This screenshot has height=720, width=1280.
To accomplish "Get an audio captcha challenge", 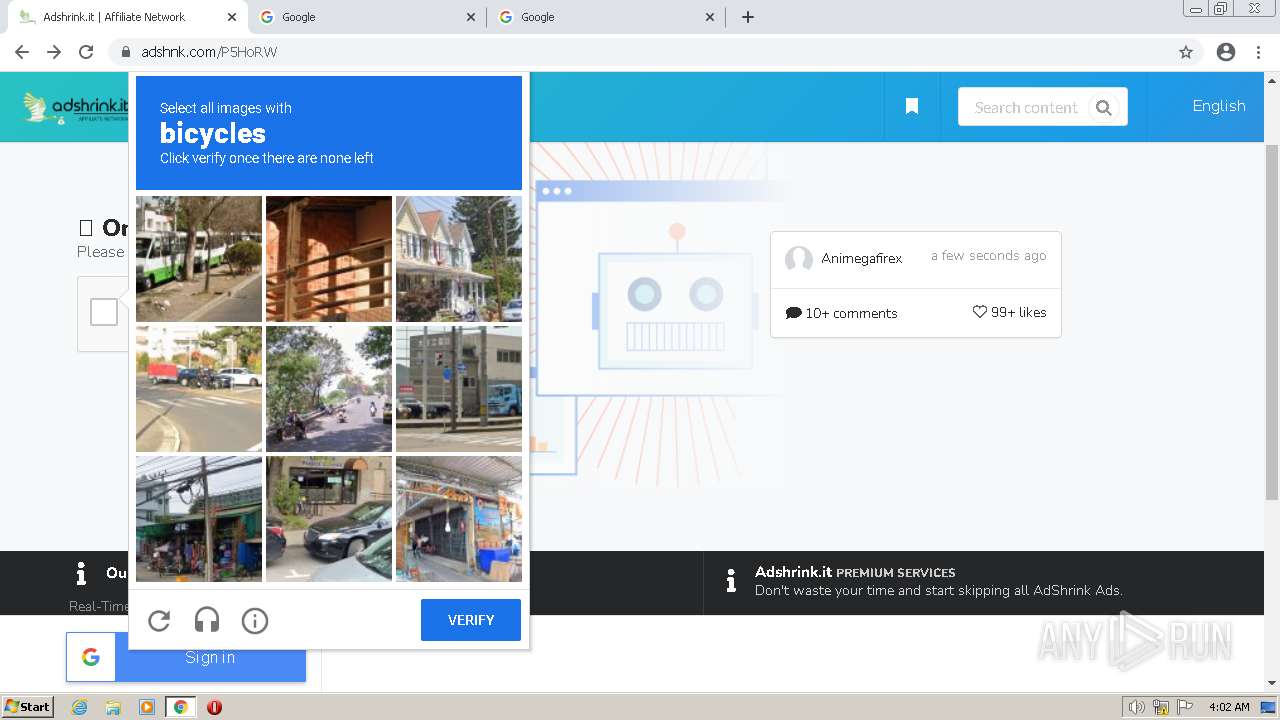I will tap(207, 621).
